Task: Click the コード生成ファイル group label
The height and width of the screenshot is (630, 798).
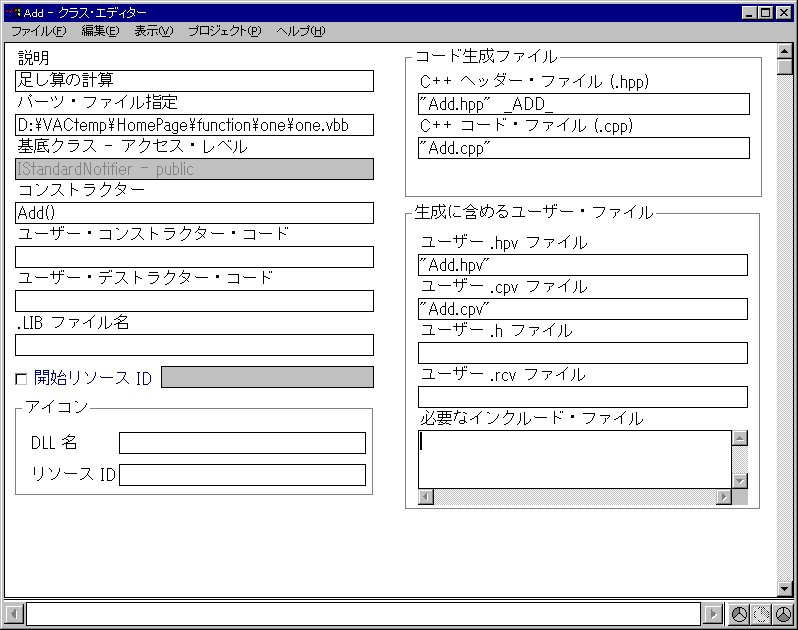Action: [486, 56]
